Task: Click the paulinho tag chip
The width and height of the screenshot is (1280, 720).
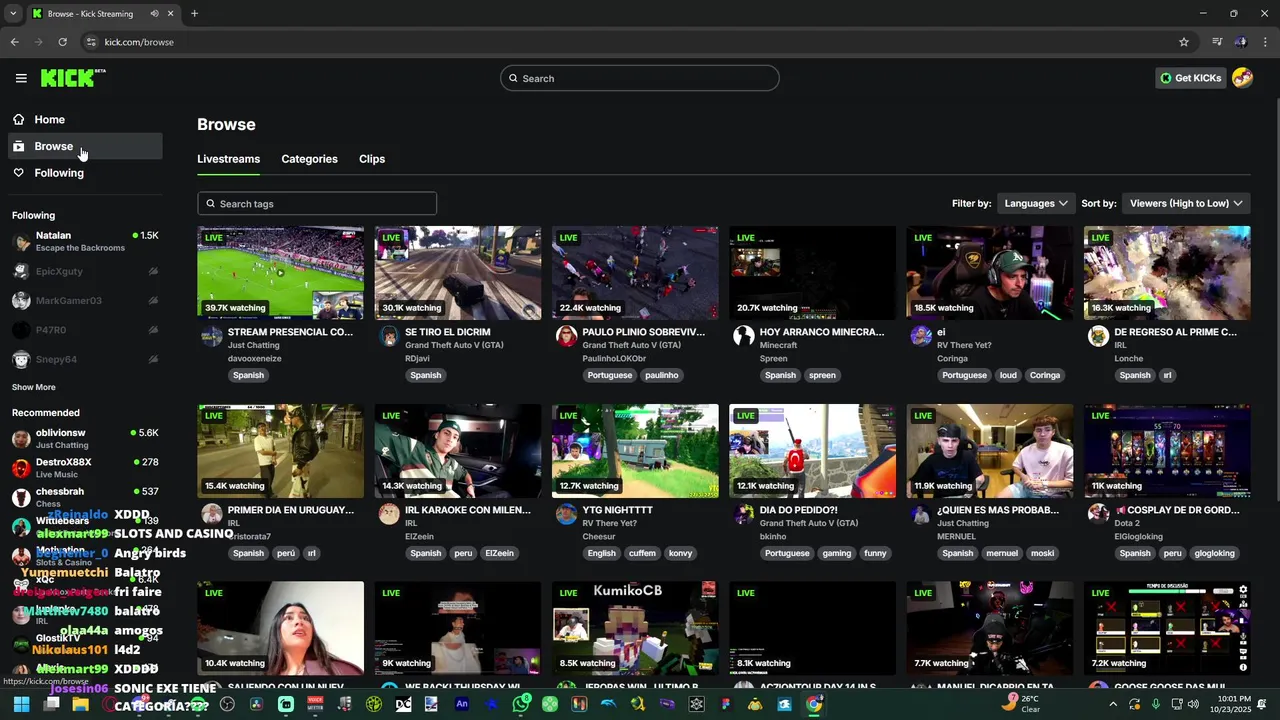Action: tap(662, 375)
